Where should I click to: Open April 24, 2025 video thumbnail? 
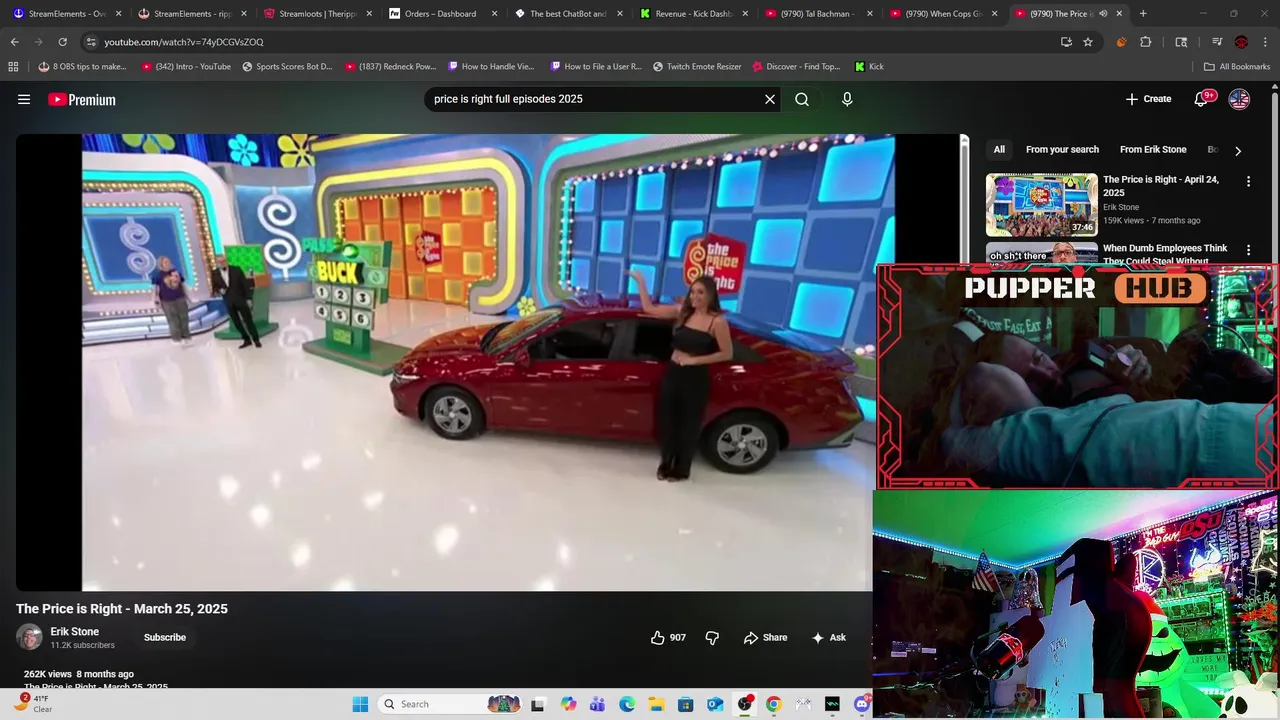coord(1042,205)
